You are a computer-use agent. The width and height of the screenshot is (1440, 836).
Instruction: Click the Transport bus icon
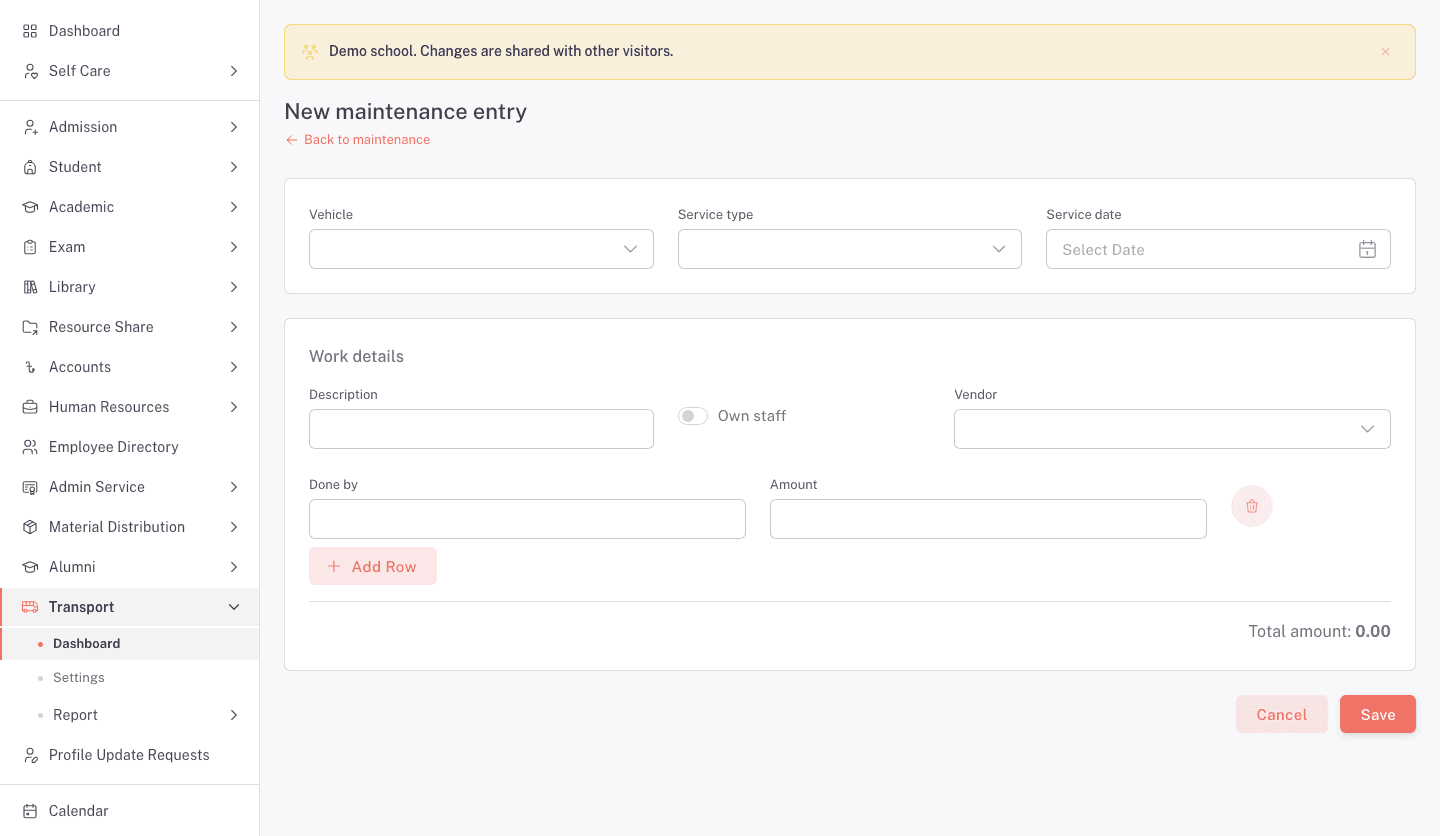point(30,607)
